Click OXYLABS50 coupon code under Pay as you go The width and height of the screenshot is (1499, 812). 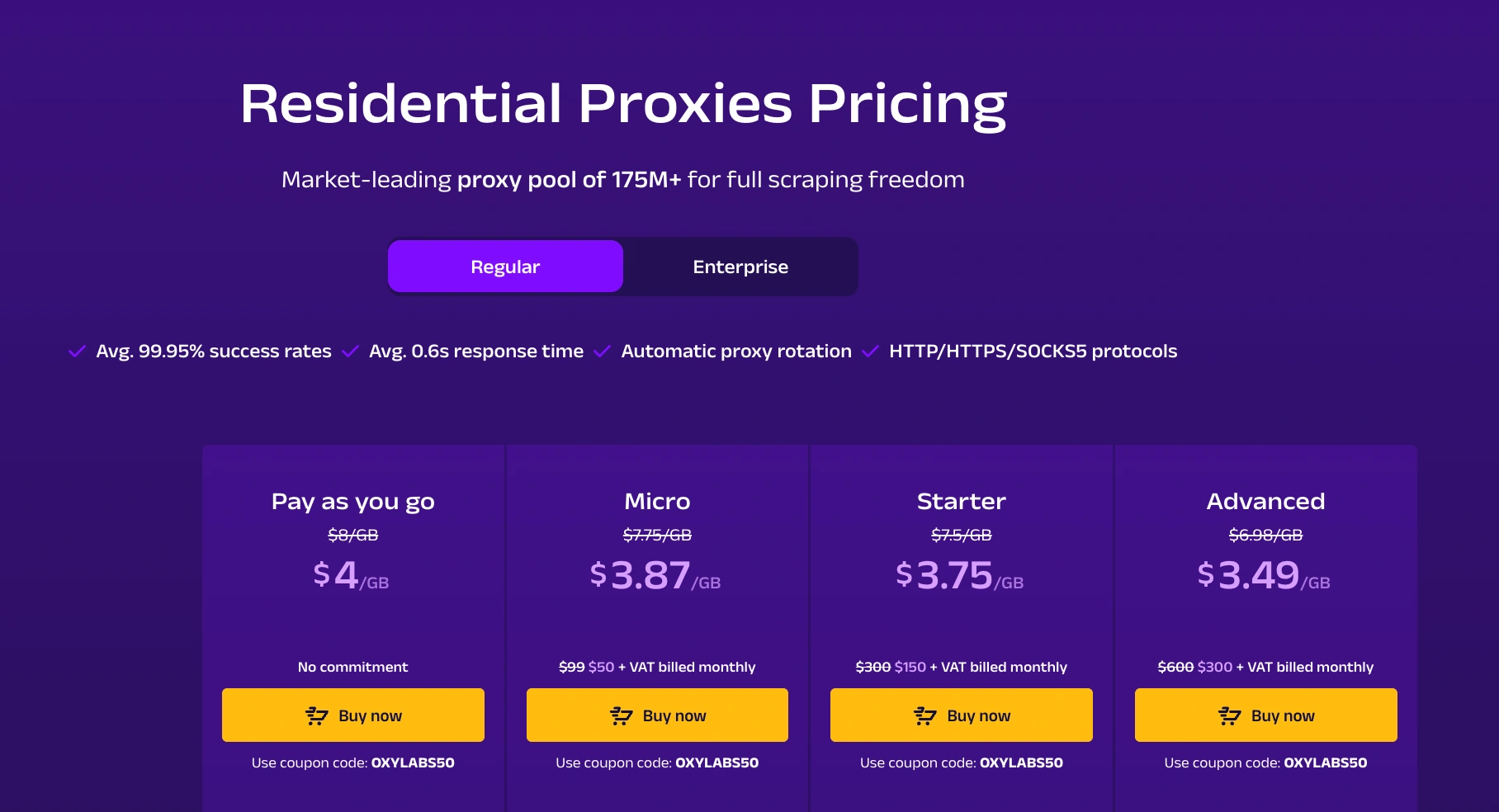pyautogui.click(x=413, y=762)
